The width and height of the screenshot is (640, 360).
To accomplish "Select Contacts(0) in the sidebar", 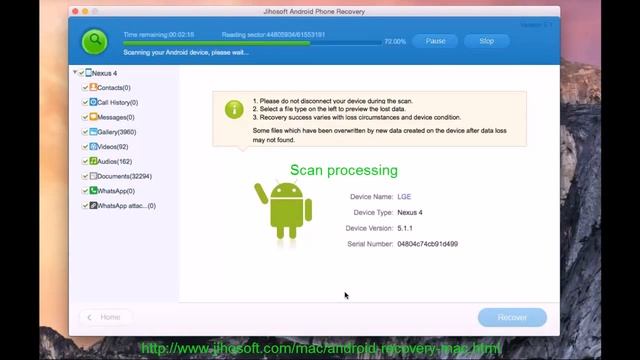I will [114, 88].
